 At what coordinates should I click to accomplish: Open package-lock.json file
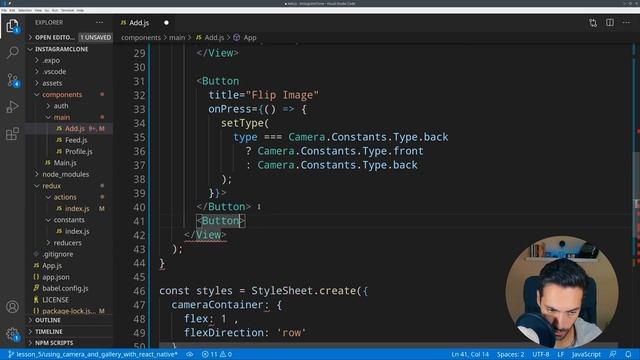point(70,311)
